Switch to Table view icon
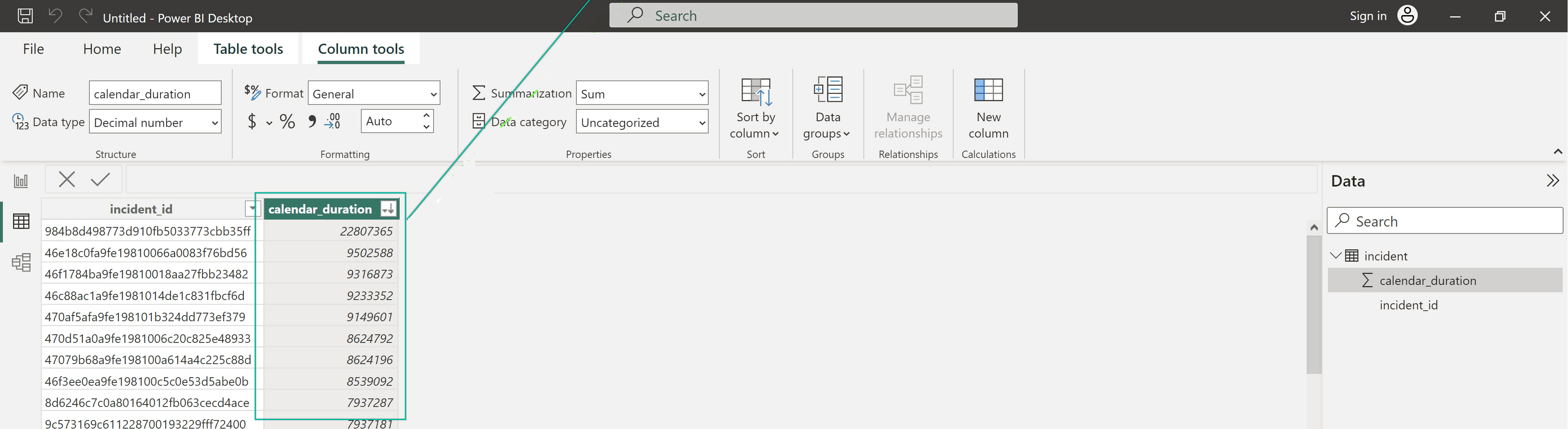The height and width of the screenshot is (429, 1568). pyautogui.click(x=21, y=222)
